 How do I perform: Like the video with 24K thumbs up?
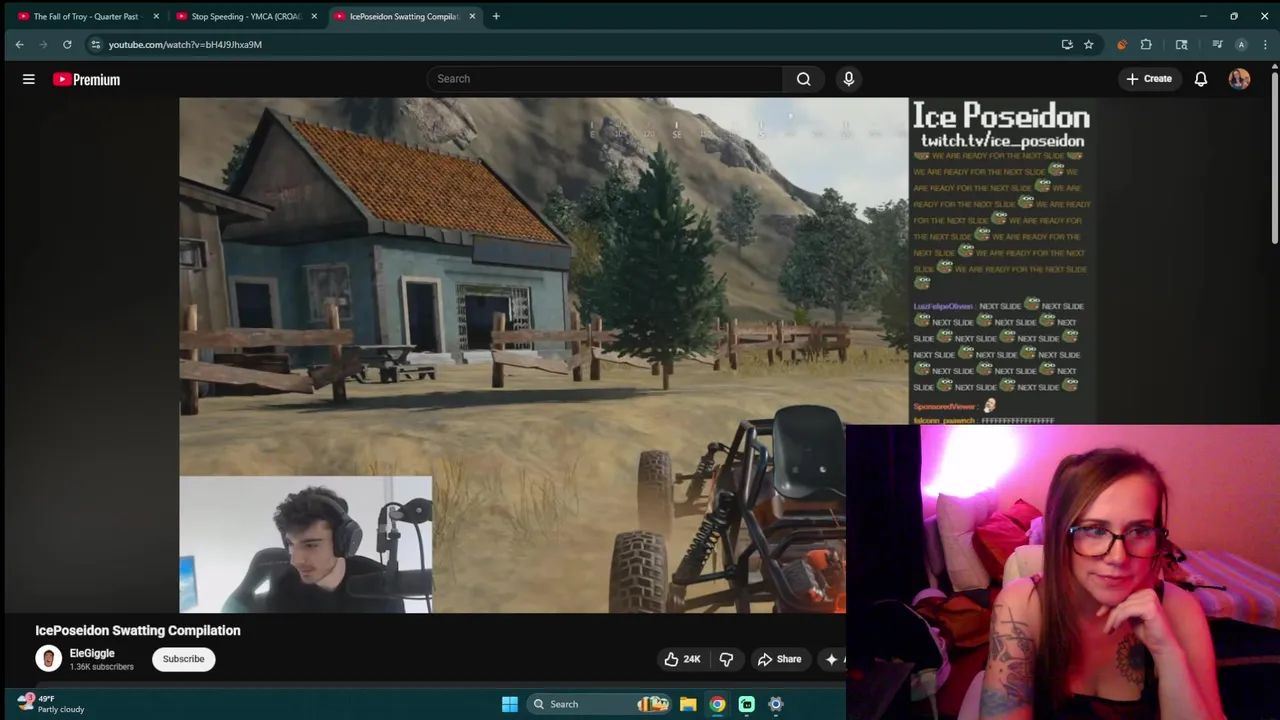681,659
